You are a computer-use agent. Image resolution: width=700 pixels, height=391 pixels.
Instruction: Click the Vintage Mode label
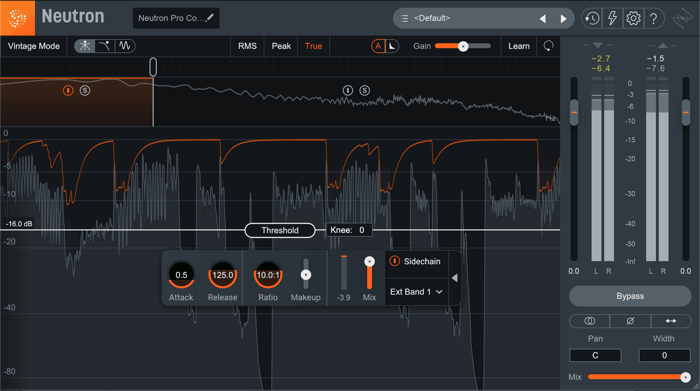(33, 46)
